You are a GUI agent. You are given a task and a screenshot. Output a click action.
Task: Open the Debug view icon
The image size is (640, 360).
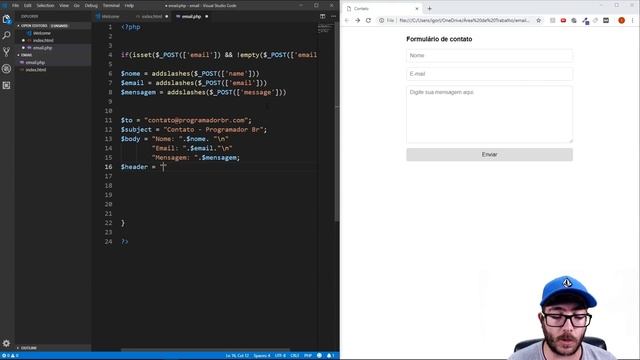click(x=7, y=69)
